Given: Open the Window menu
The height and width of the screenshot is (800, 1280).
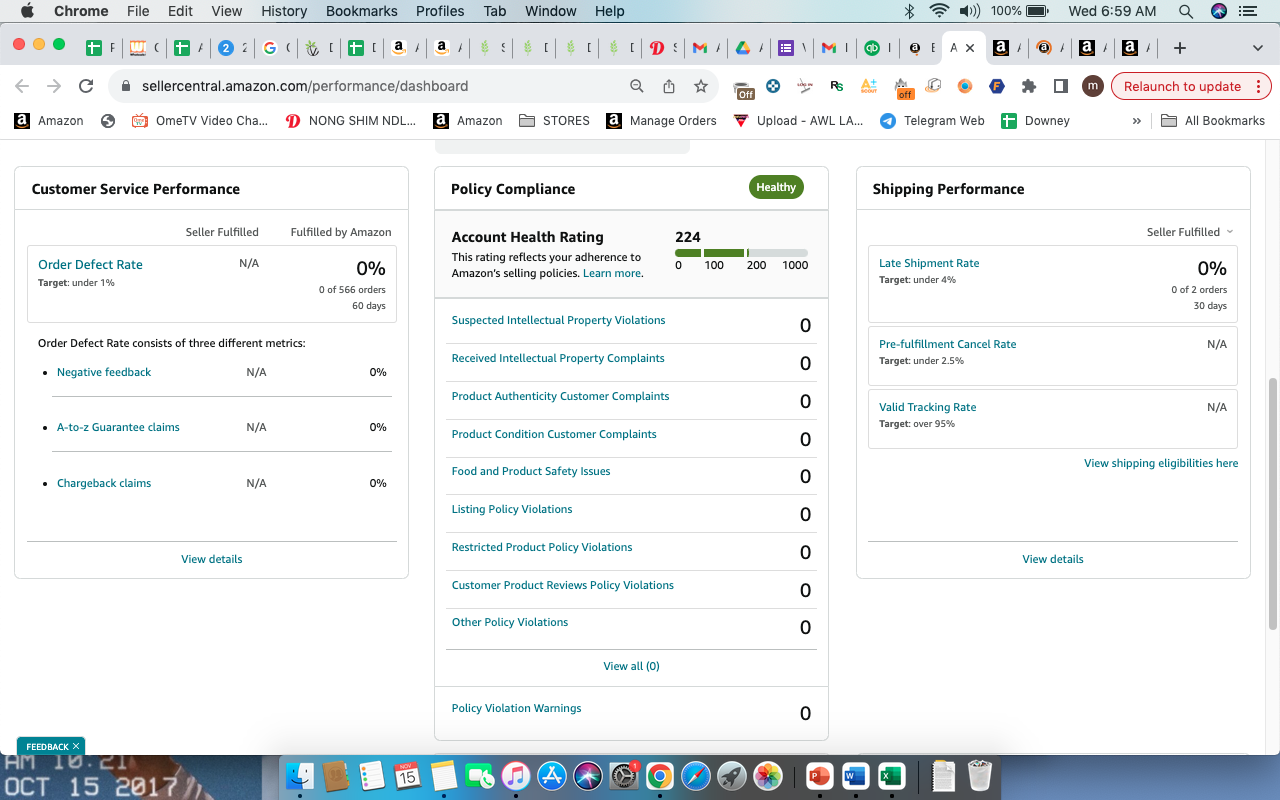Looking at the screenshot, I should (550, 11).
